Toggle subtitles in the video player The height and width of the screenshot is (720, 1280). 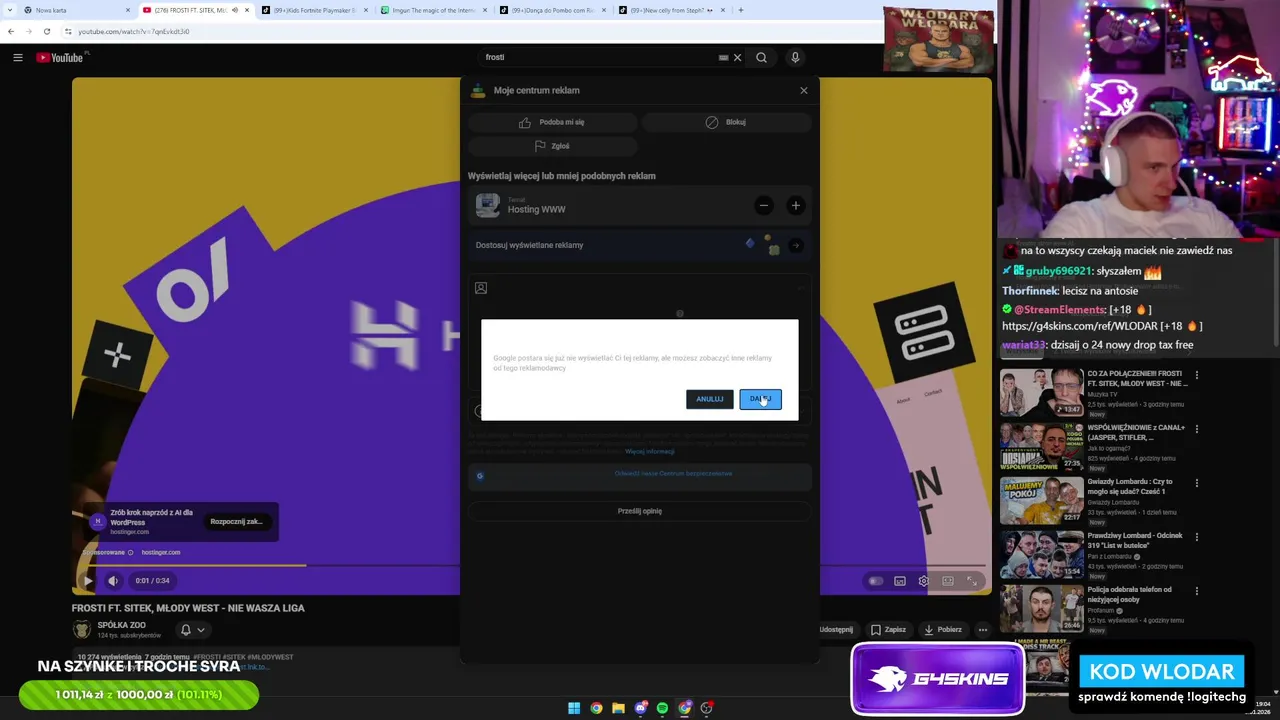click(900, 581)
